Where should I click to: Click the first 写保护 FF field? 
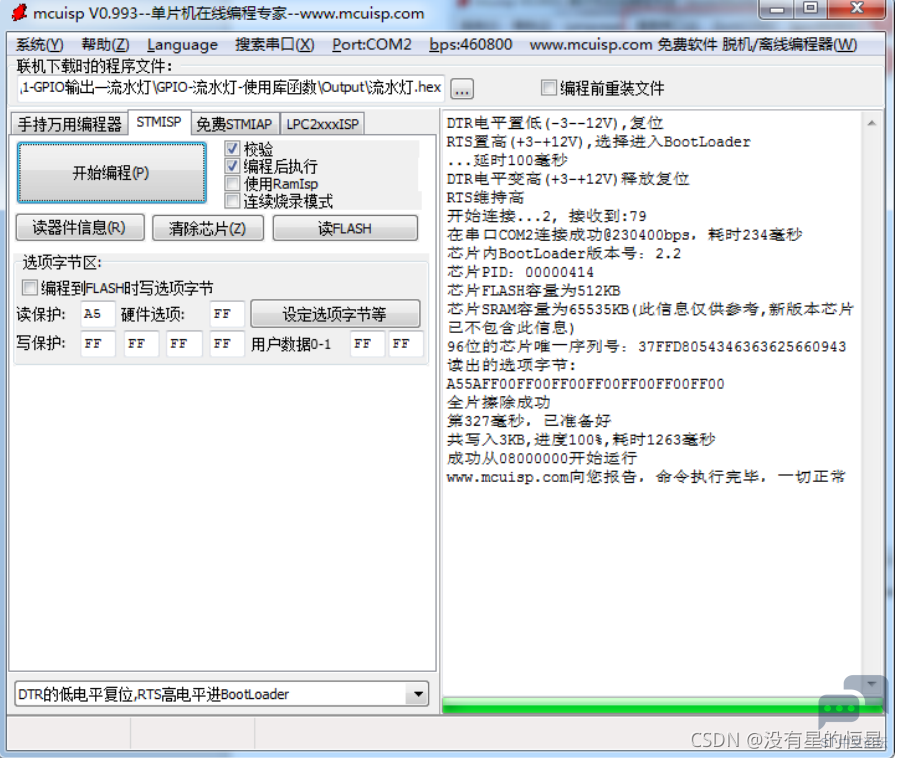tap(97, 344)
